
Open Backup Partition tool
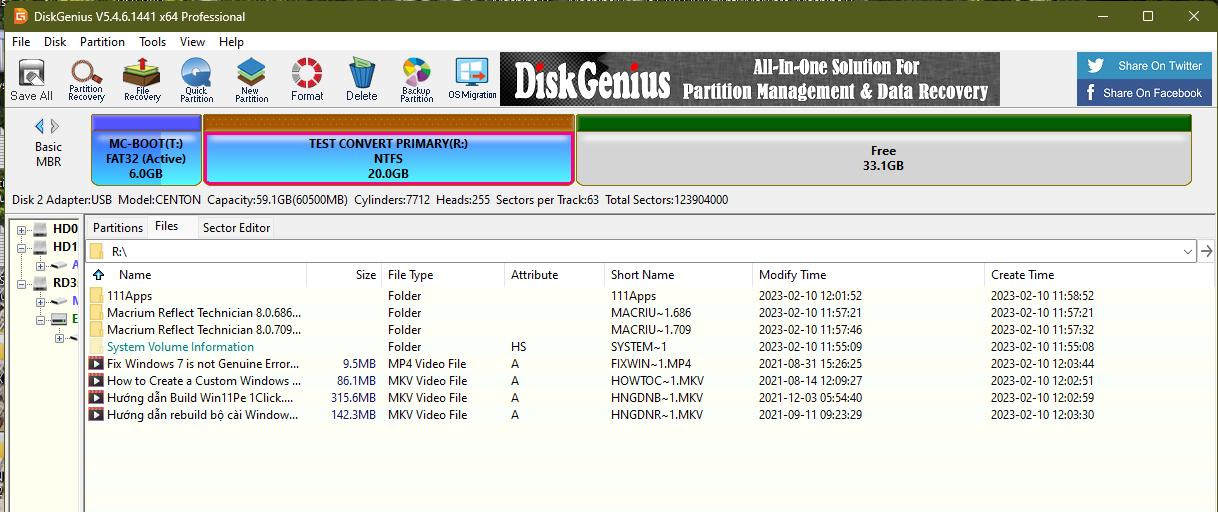(416, 80)
